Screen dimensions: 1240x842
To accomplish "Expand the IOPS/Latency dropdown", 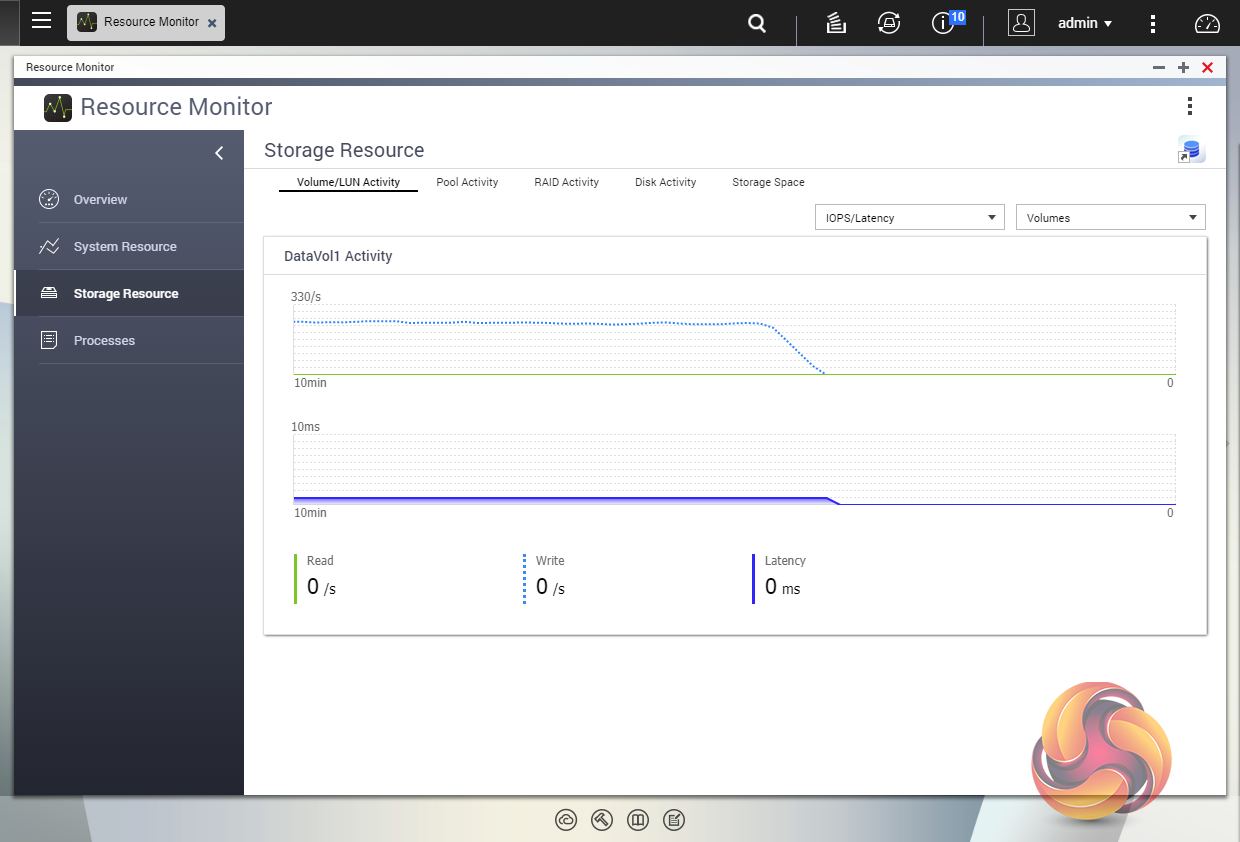I will 909,217.
